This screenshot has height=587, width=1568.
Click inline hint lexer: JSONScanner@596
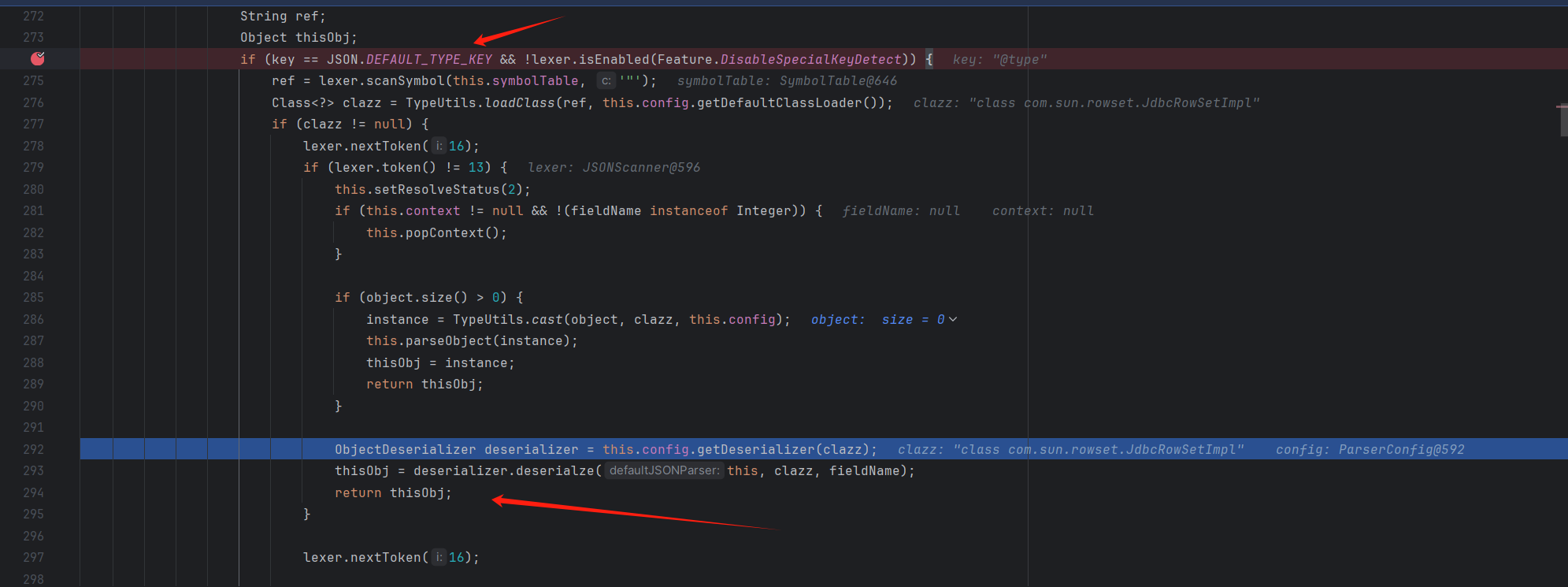tap(613, 167)
